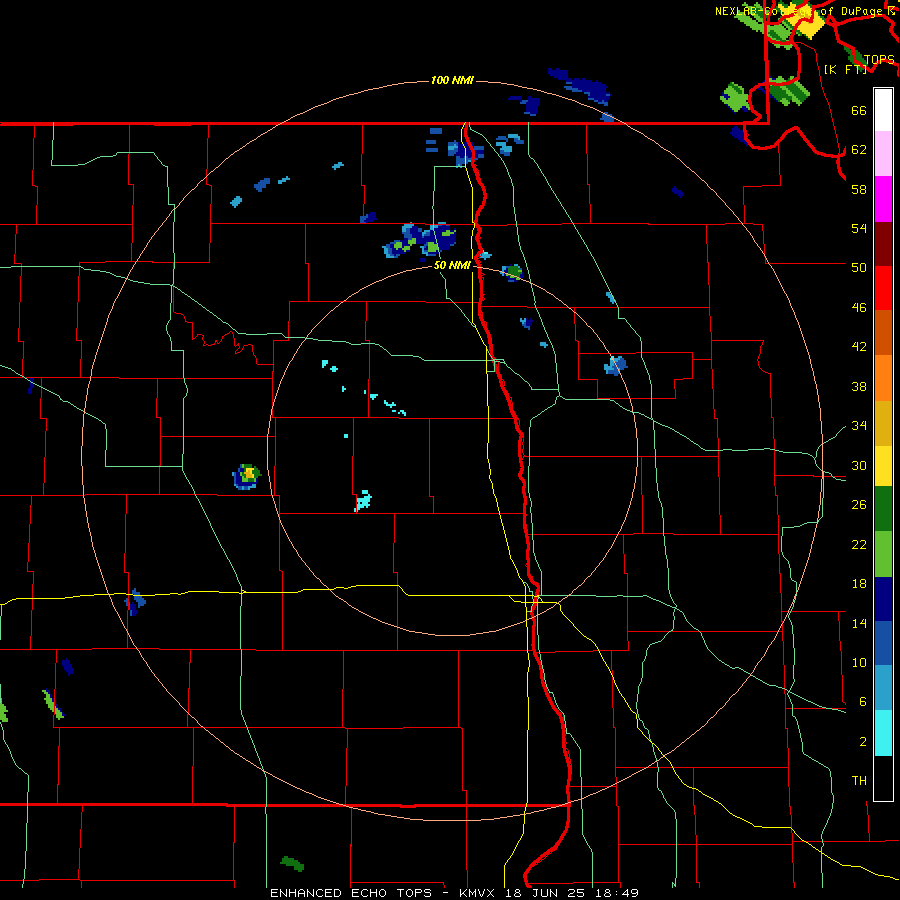Click the "54" legend value
Viewport: 900px width, 900px height.
(x=859, y=228)
